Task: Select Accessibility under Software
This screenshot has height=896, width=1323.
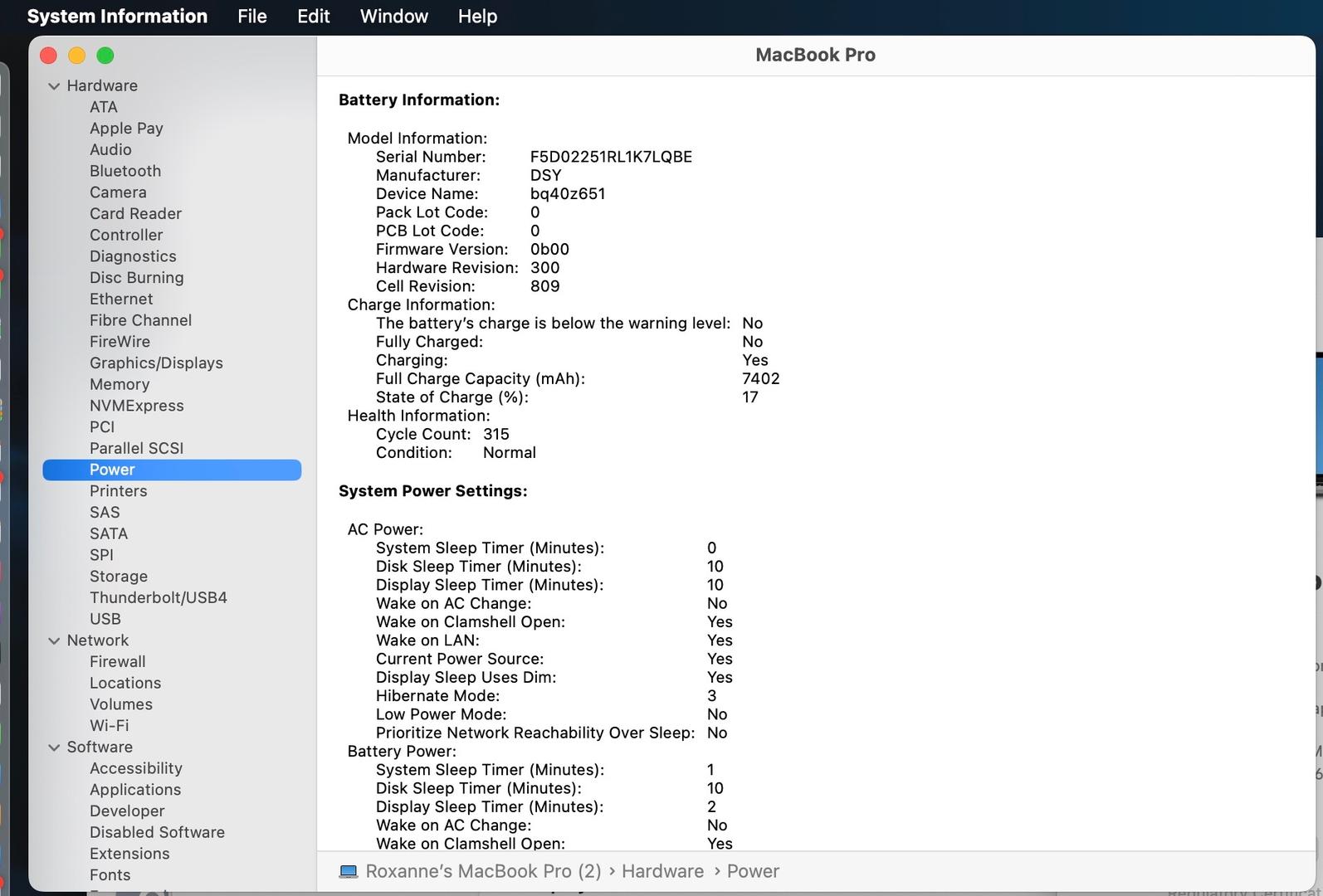Action: [136, 768]
